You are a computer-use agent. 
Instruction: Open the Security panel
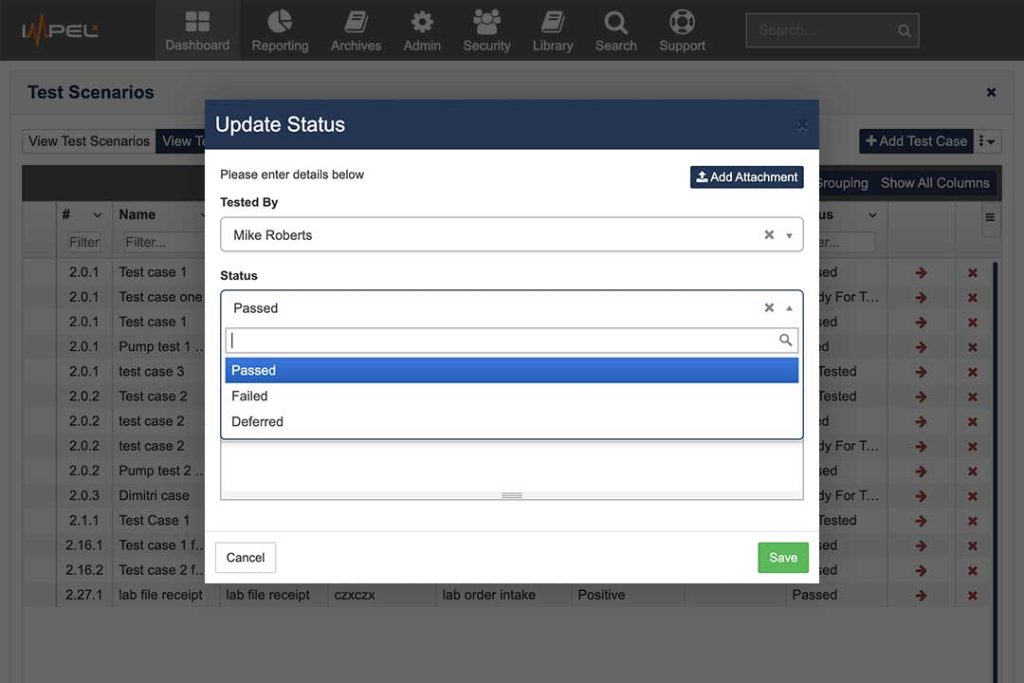click(486, 30)
